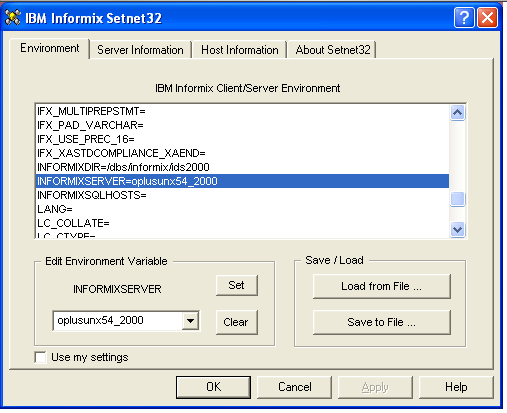Click the Setnet32 application icon in title bar
Viewport: 507px width, 413px height.
[x=13, y=17]
